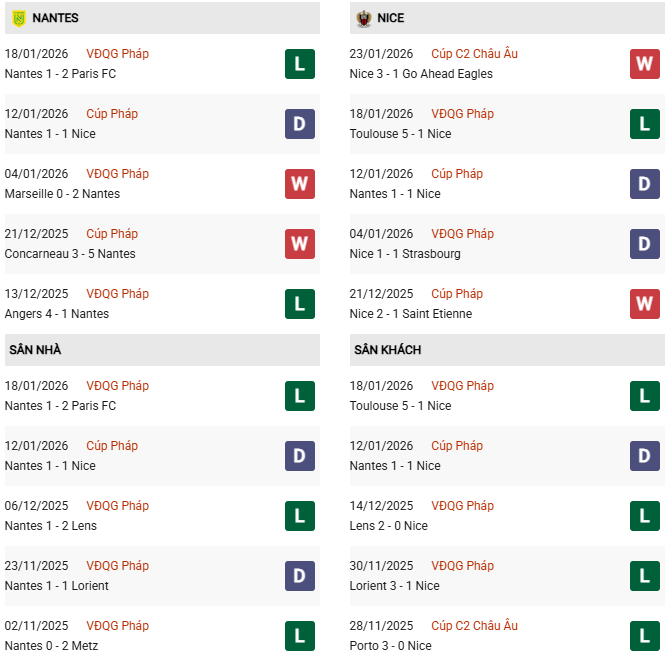Click W badge for Concarneau 3-5 Nantes

point(300,244)
